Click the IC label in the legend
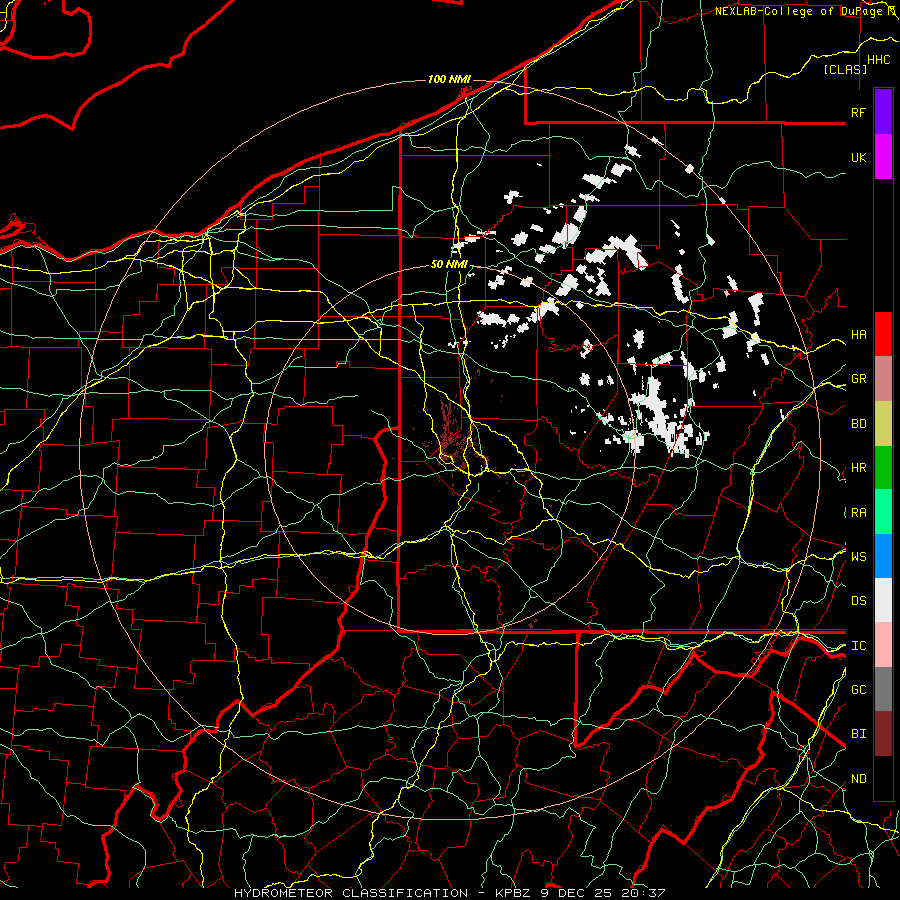The height and width of the screenshot is (900, 900). [x=858, y=646]
